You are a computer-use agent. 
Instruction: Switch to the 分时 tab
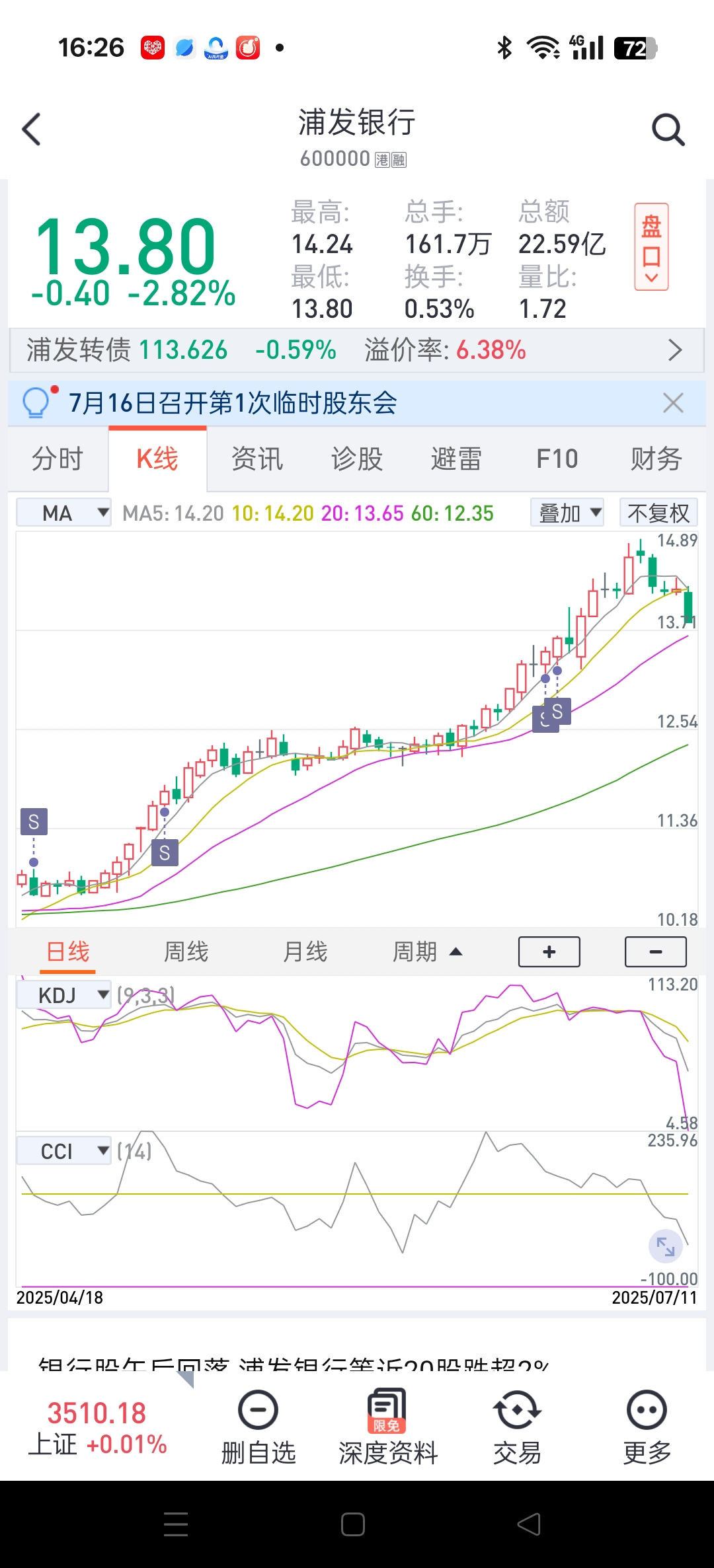click(x=58, y=459)
